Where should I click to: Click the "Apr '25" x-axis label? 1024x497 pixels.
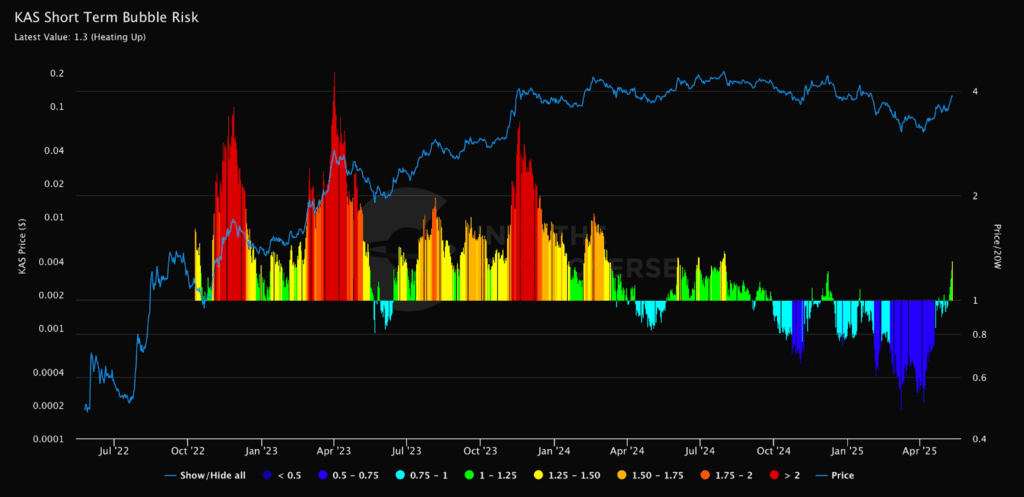coord(920,450)
